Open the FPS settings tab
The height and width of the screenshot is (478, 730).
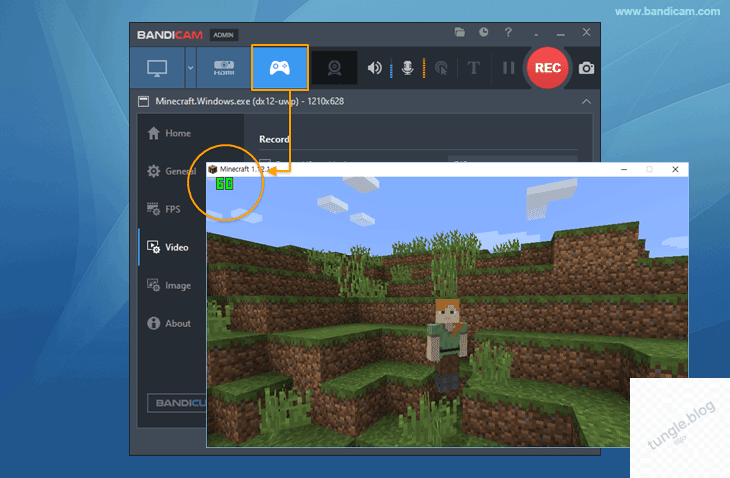[x=164, y=209]
